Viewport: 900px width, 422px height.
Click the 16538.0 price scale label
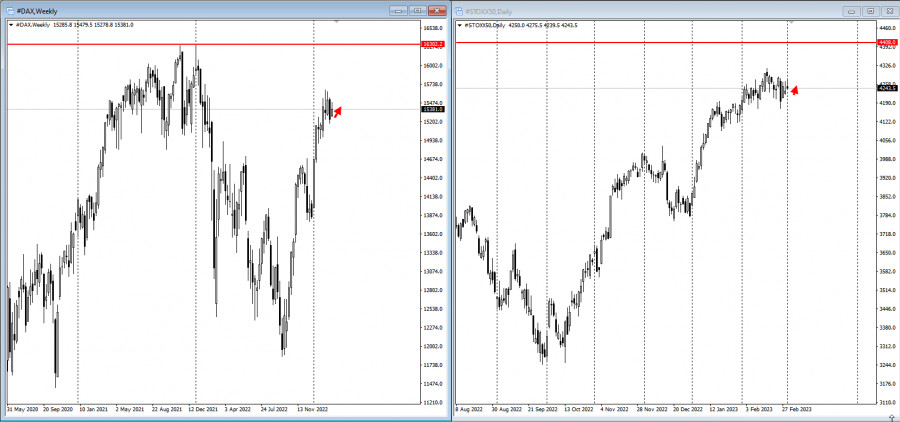(x=433, y=28)
